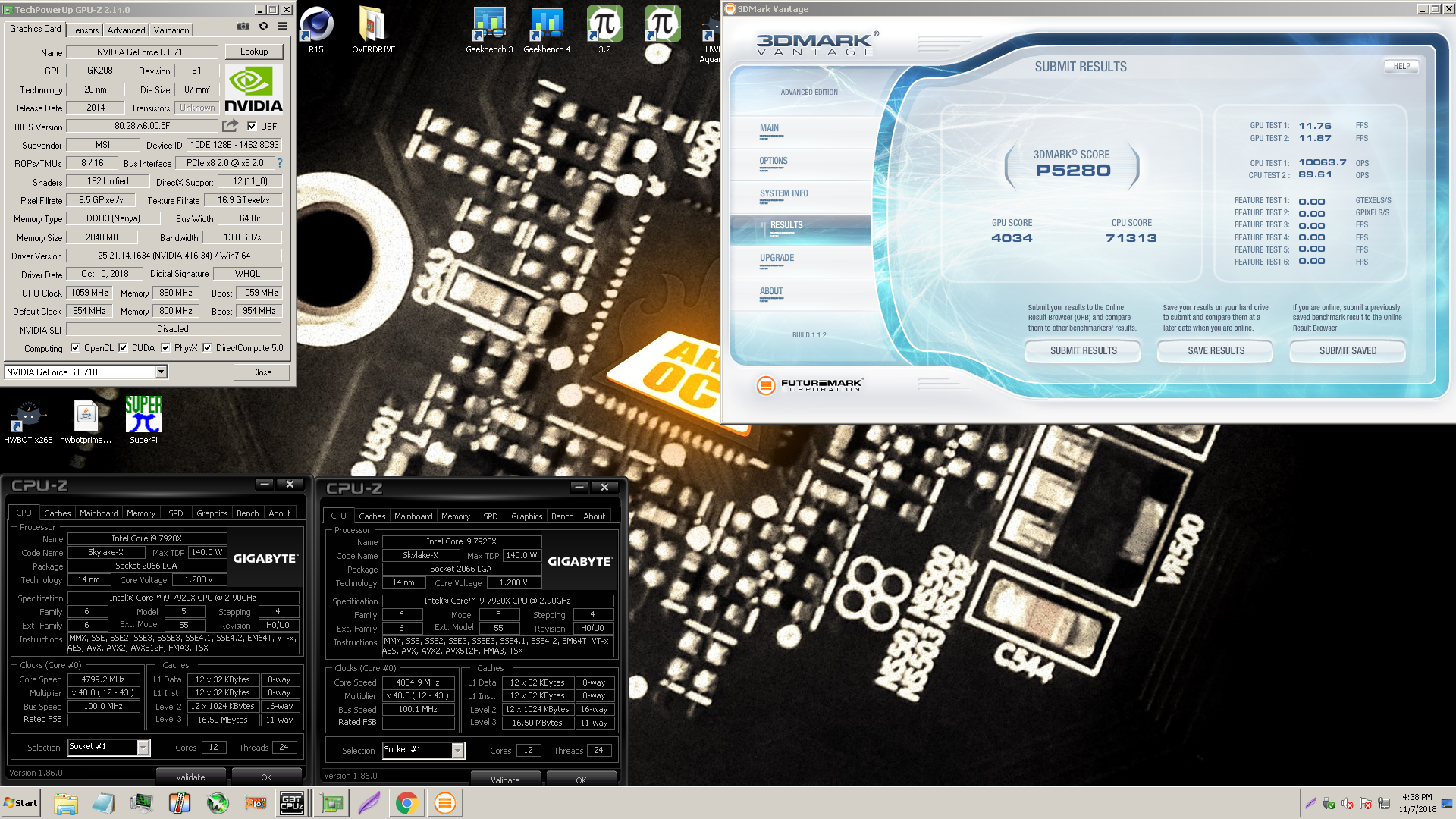The height and width of the screenshot is (819, 1456).
Task: Click OK in right CPU-Z window
Action: (581, 780)
